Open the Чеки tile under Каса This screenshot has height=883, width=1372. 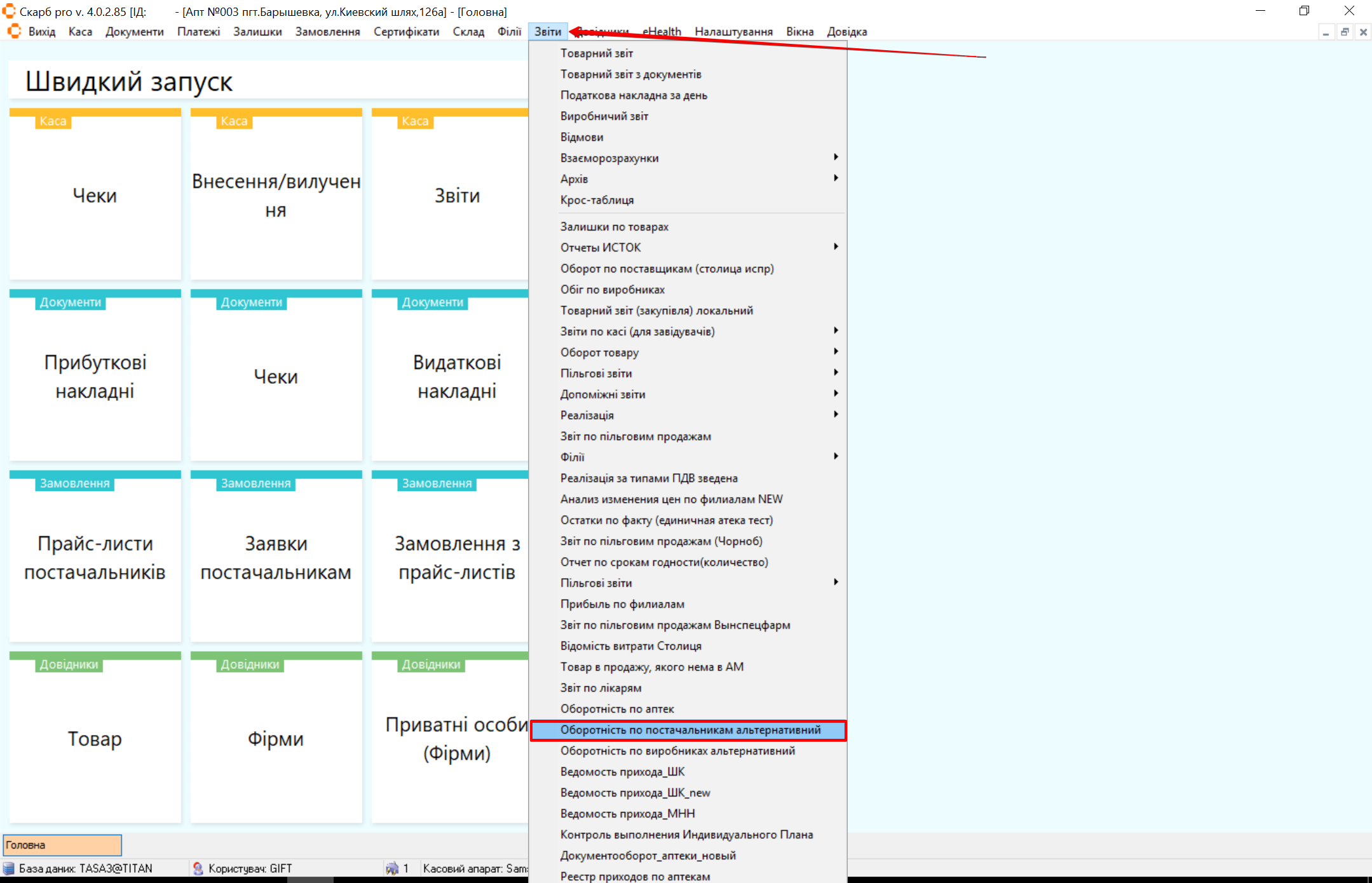(95, 196)
